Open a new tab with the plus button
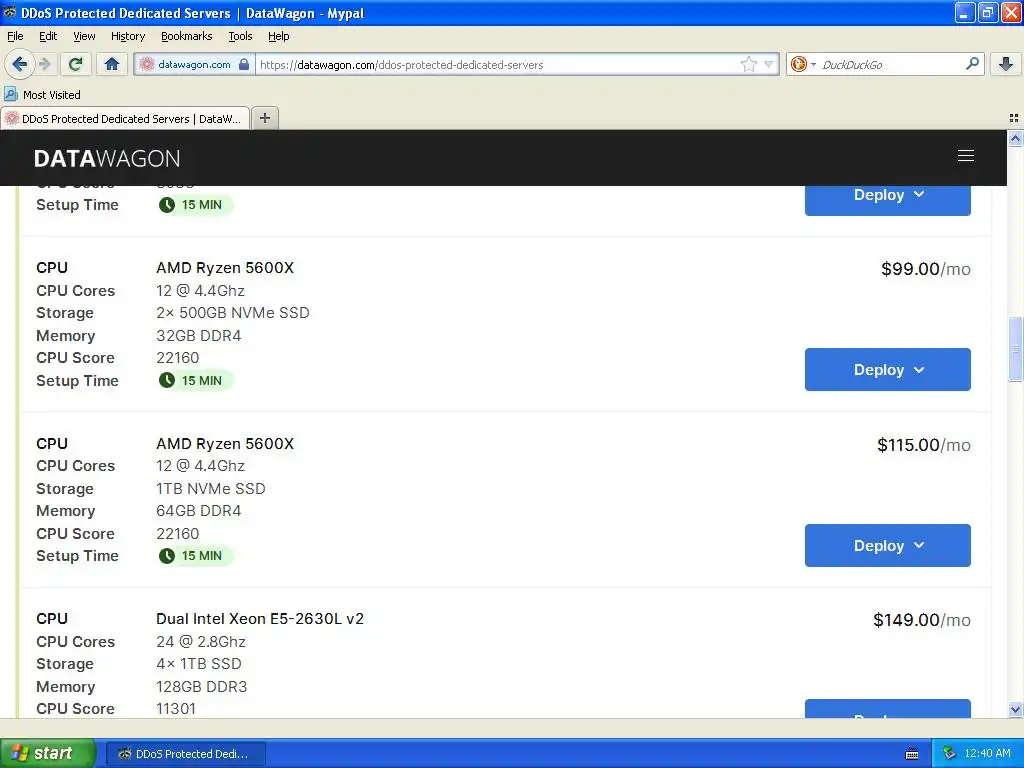This screenshot has height=768, width=1024. point(264,118)
